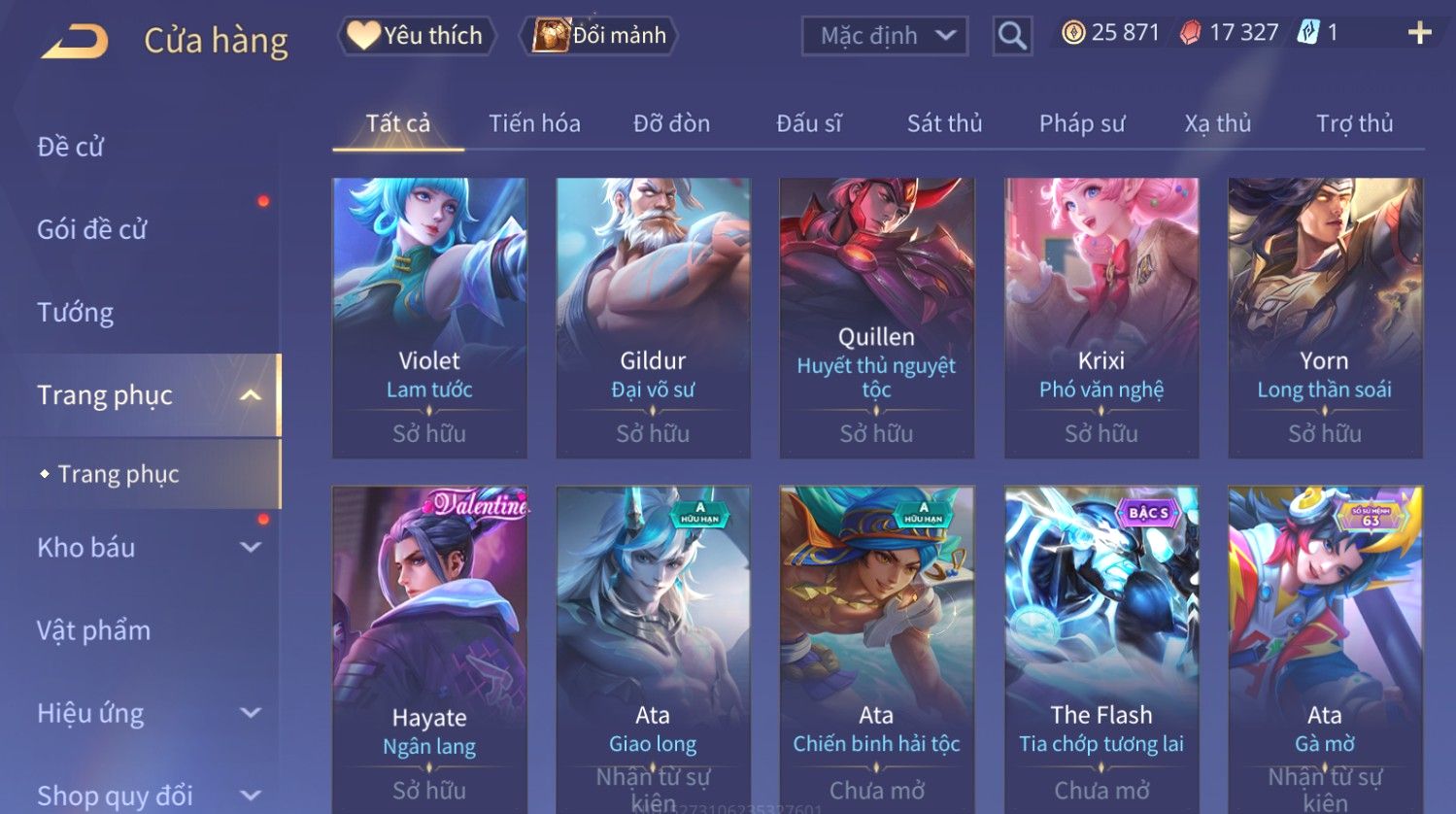1456x814 pixels.
Task: Expand the Hiệu ứng sidebar section
Action: pos(251,713)
